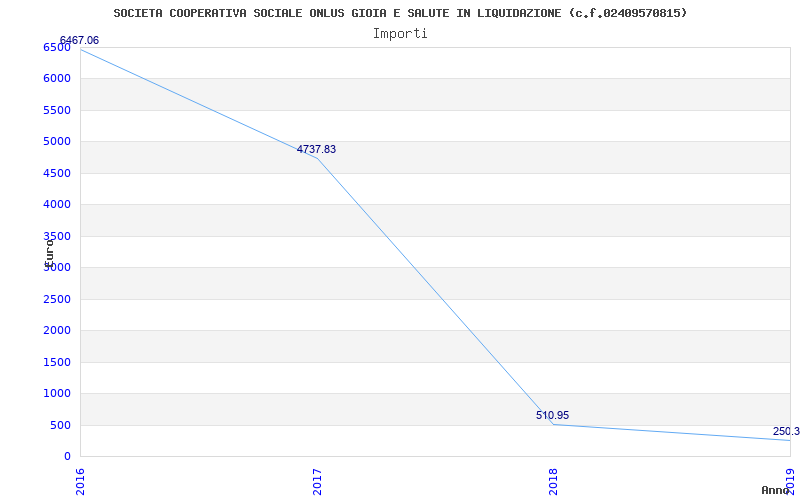Click the 2017 x-axis year label
Image resolution: width=800 pixels, height=500 pixels.
point(317,482)
